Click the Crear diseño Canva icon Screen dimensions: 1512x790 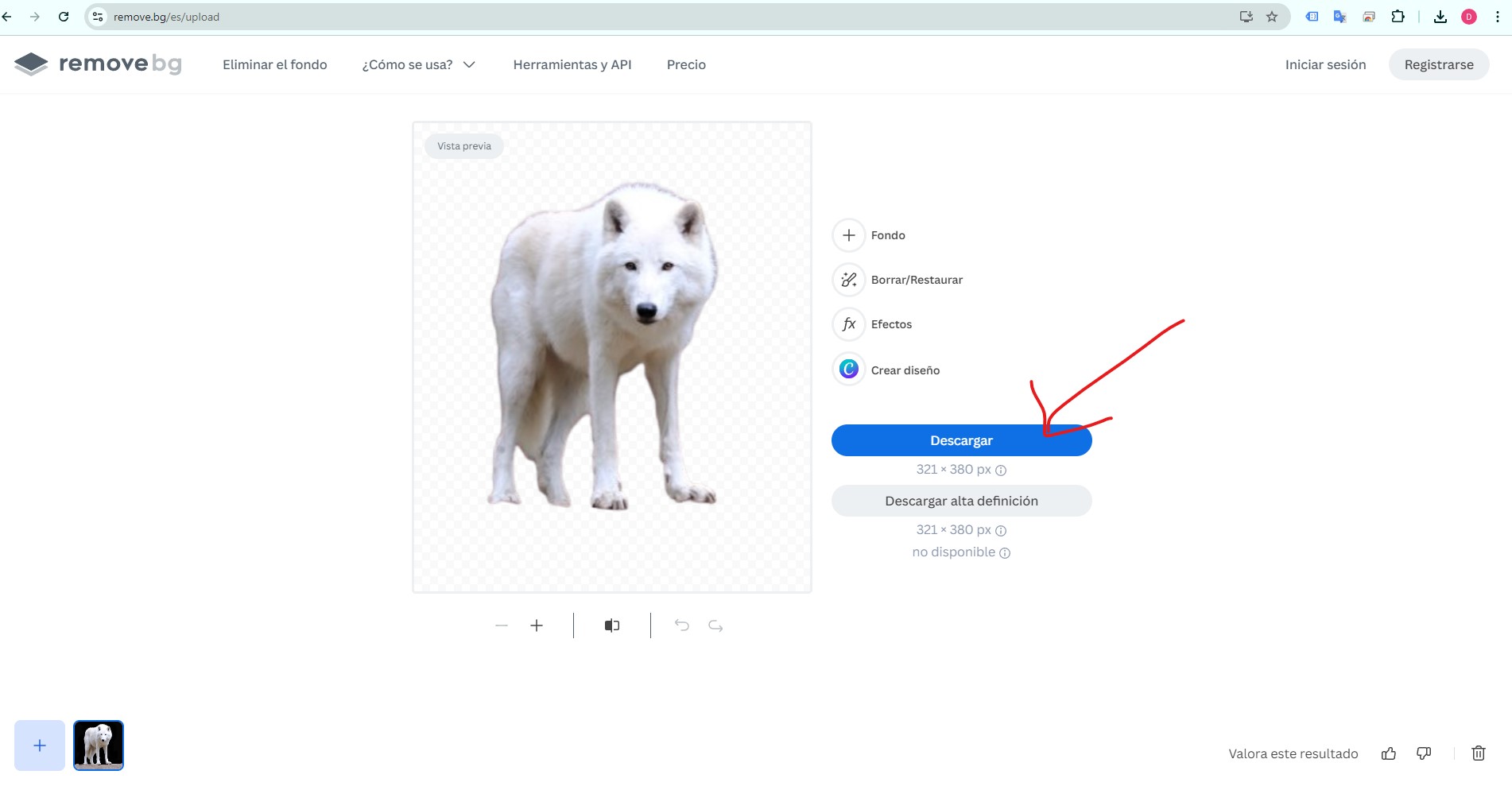[x=849, y=370]
